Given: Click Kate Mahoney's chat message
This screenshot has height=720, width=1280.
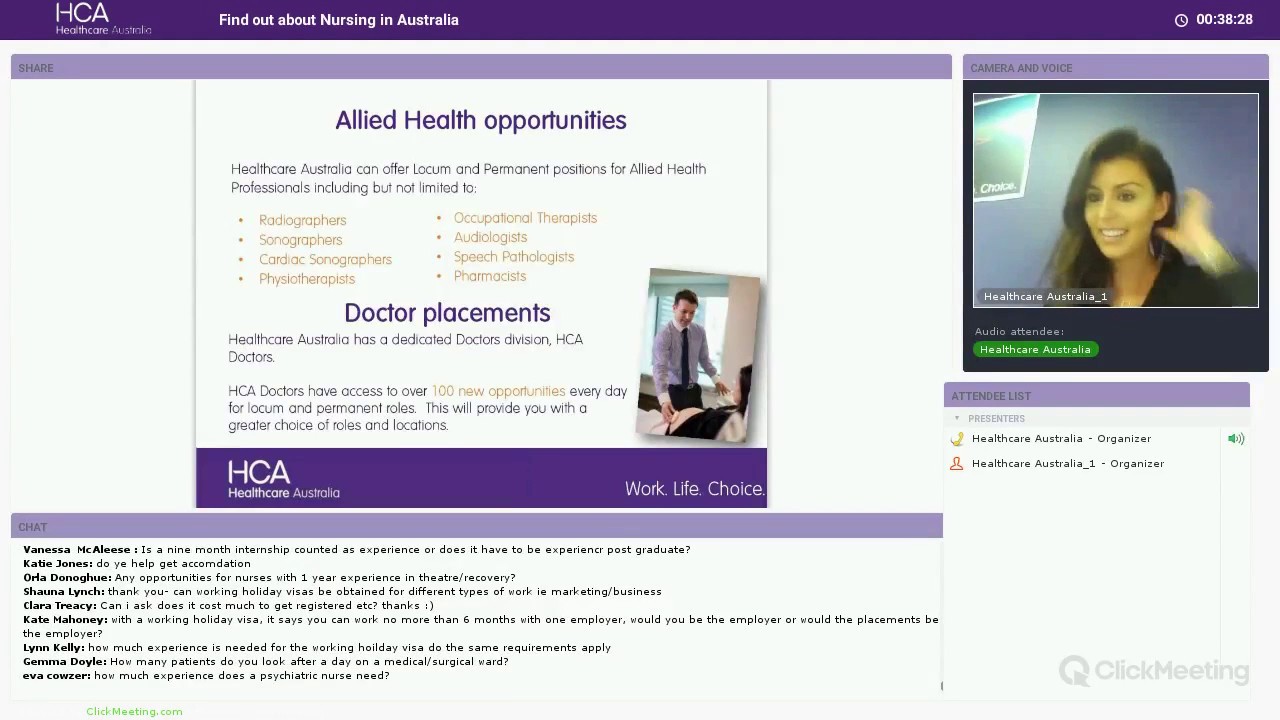Looking at the screenshot, I should point(481,627).
